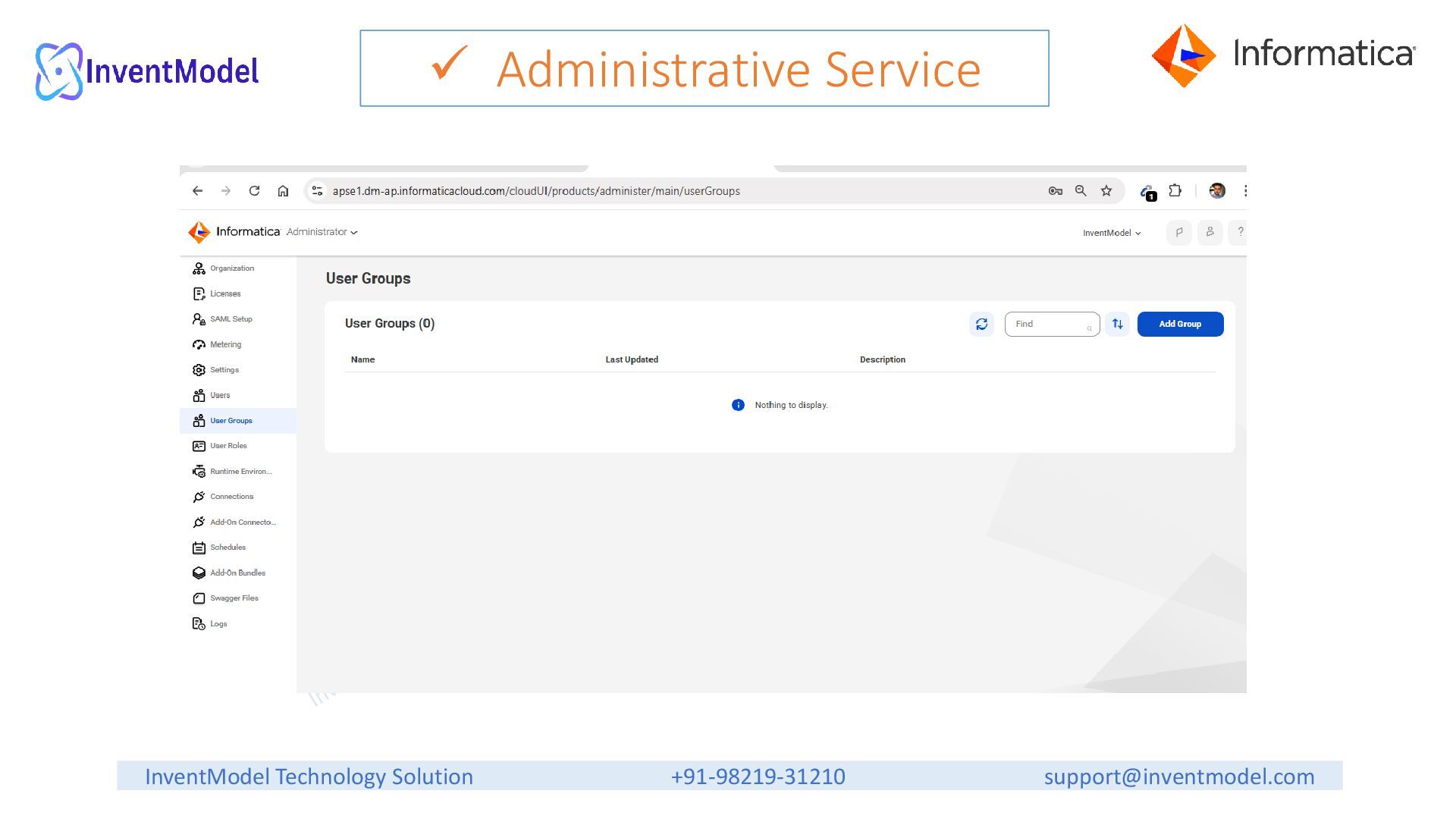
Task: Click into the Find search field
Action: 1052,325
